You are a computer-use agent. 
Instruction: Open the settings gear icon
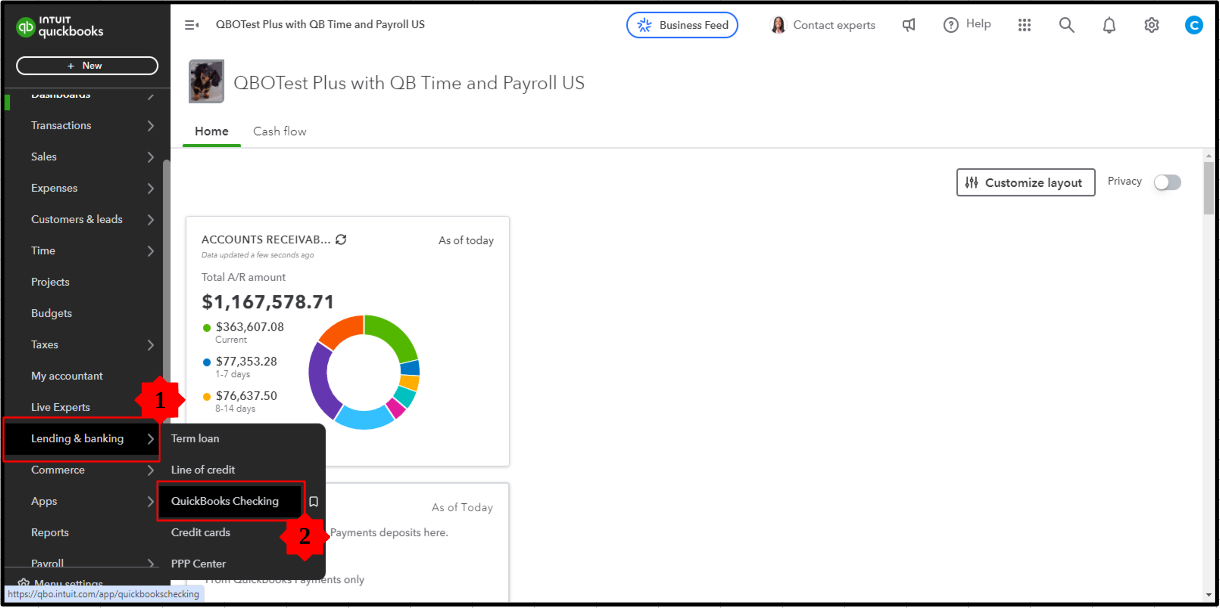(1151, 24)
